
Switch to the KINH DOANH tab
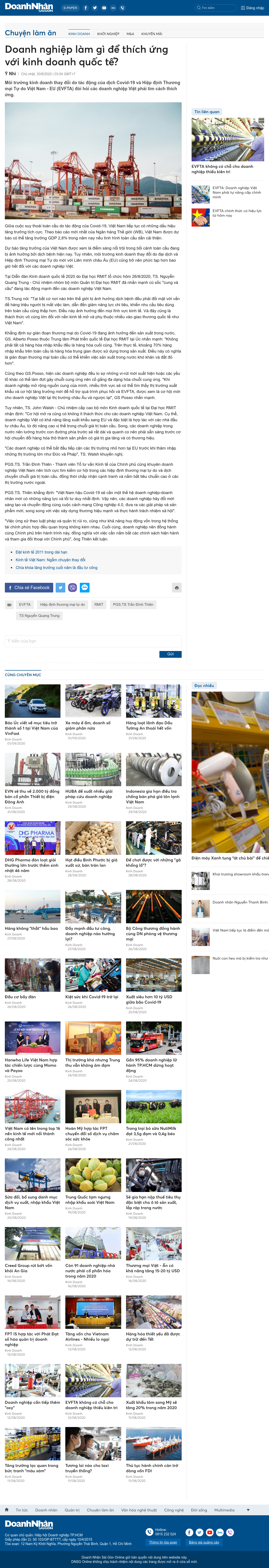[79, 34]
